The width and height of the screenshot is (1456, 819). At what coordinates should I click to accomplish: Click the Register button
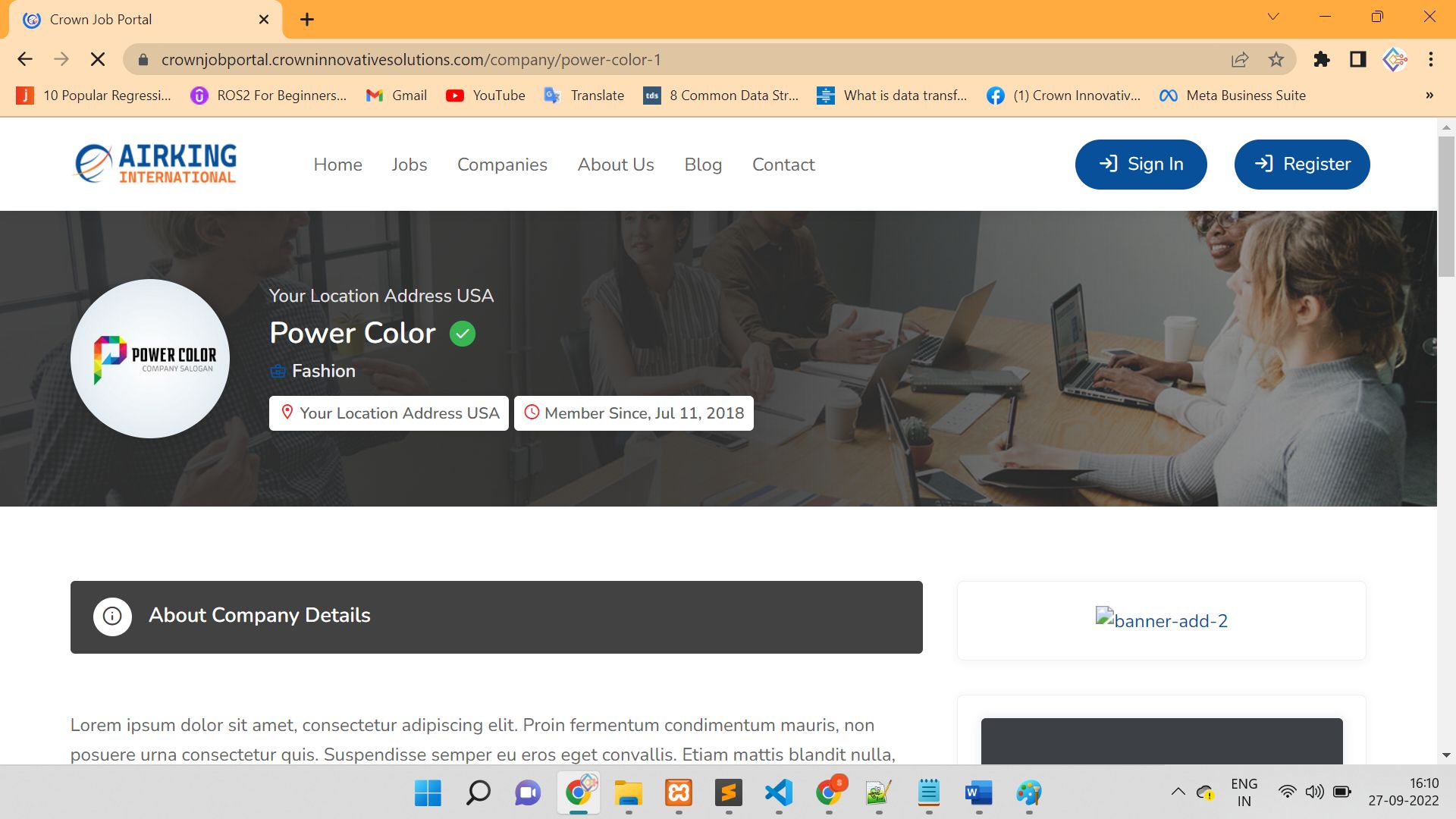coord(1302,165)
